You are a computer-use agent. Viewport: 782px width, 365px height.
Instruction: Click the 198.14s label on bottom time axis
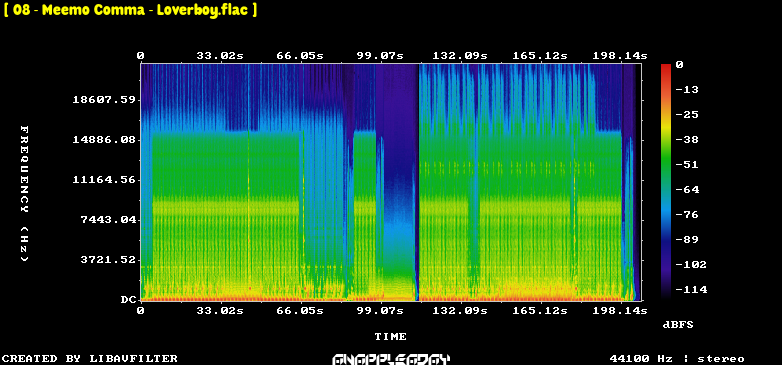[620, 311]
